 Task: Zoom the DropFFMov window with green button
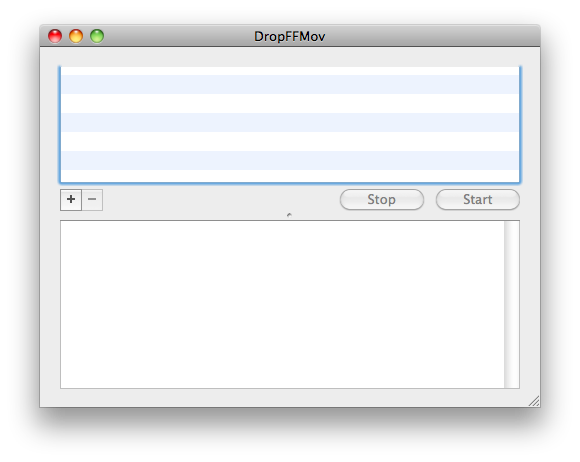[x=97, y=36]
